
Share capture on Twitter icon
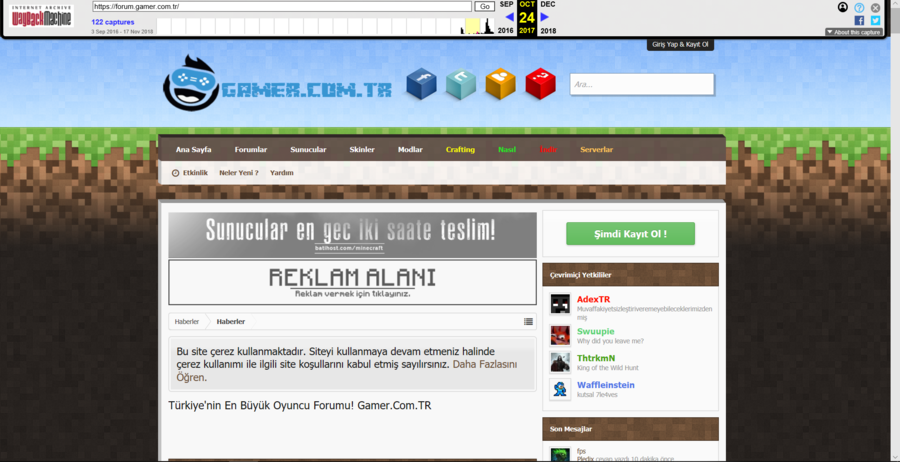(x=875, y=21)
